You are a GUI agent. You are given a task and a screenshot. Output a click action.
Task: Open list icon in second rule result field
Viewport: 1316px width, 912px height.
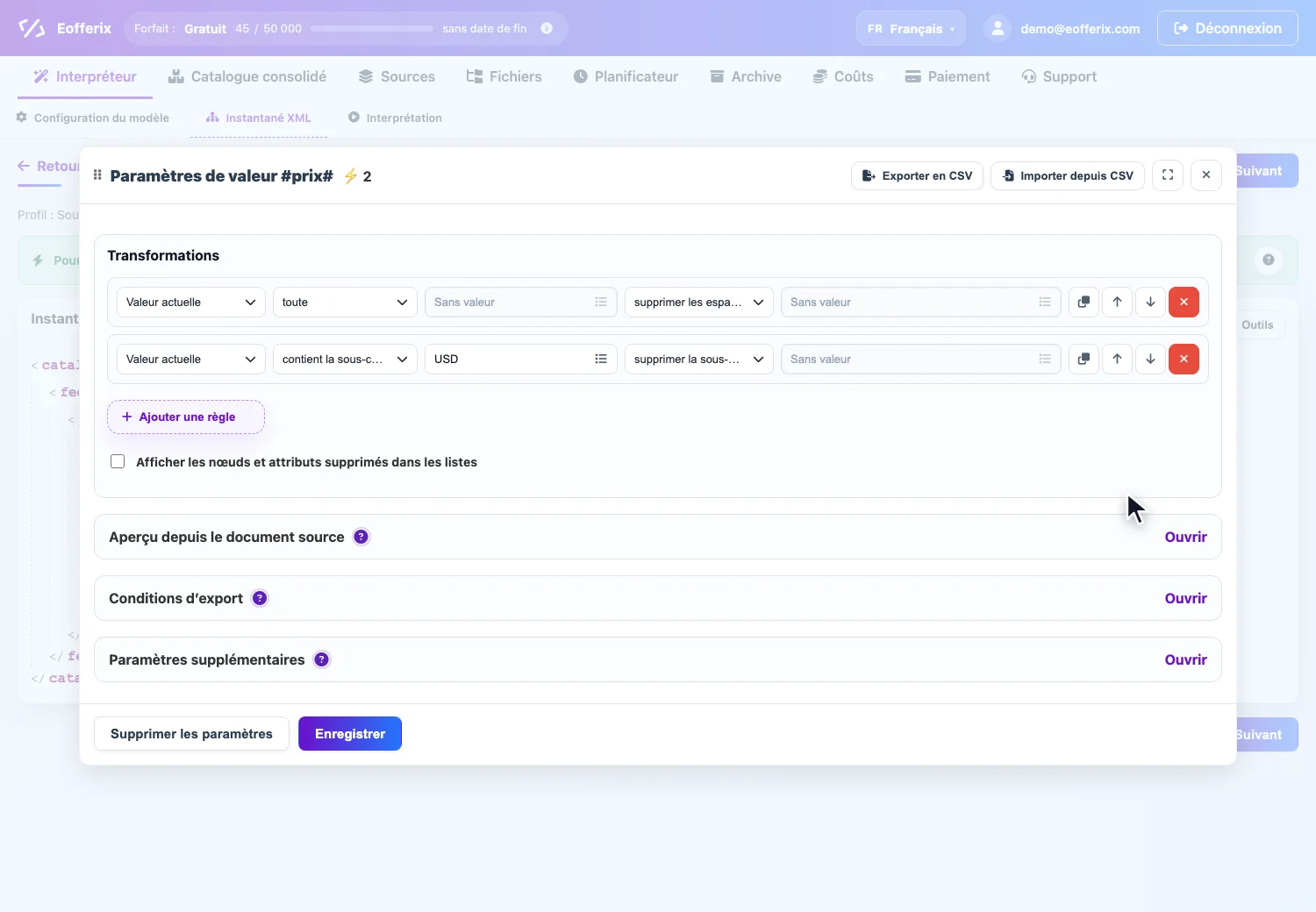click(1045, 360)
